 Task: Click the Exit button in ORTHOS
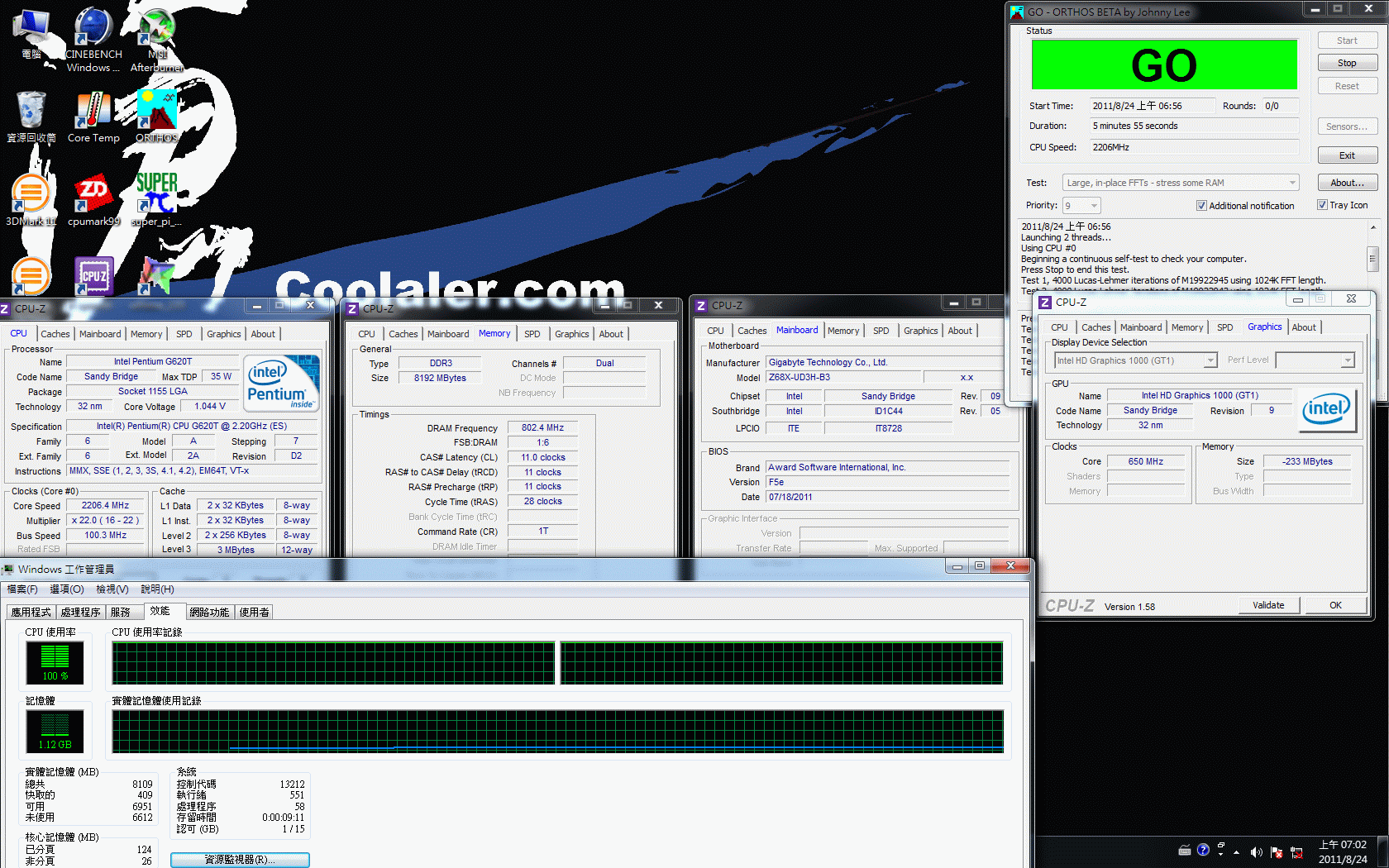[x=1347, y=155]
